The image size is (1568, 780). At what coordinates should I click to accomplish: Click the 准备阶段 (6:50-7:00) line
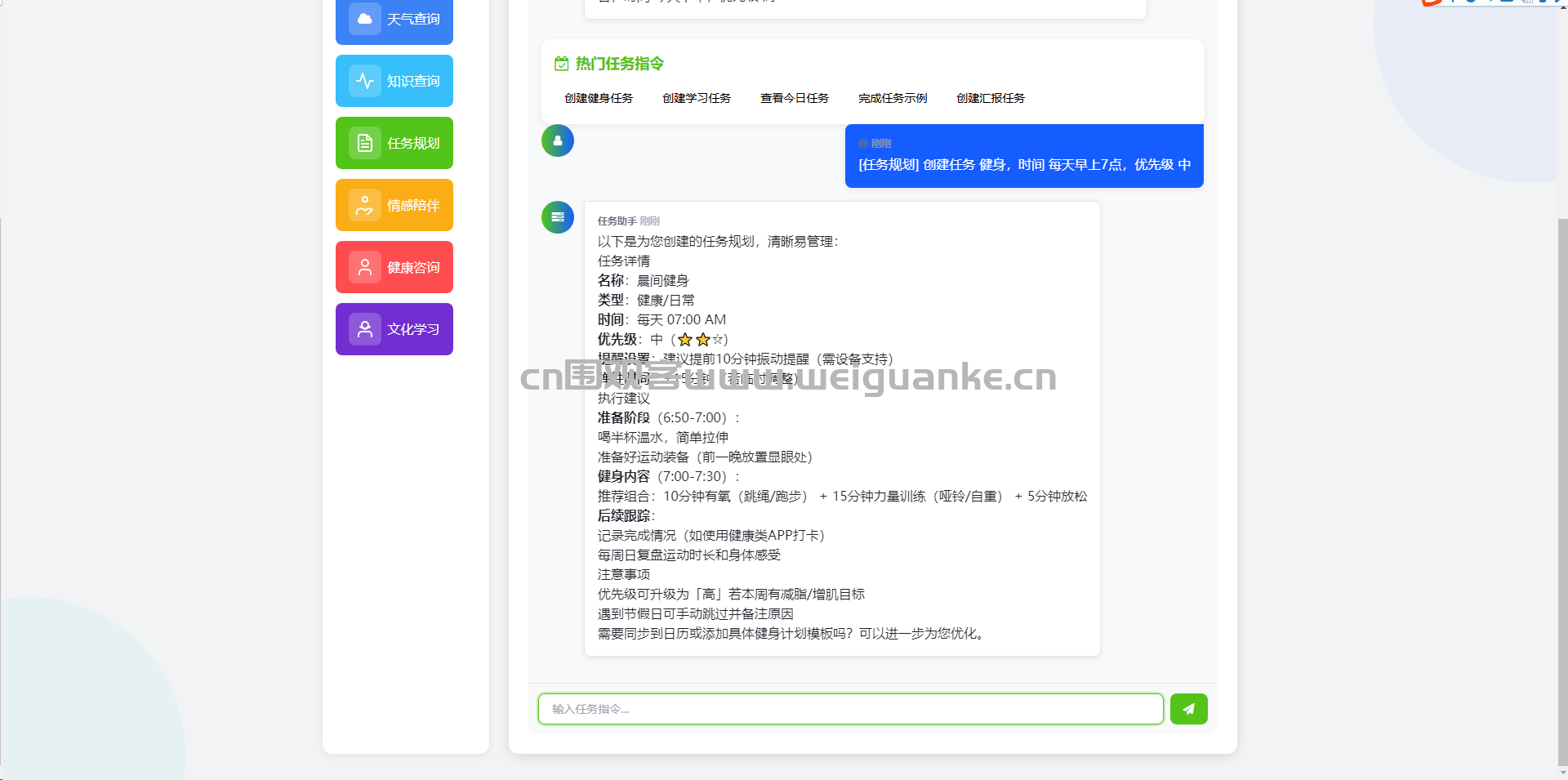pos(670,418)
